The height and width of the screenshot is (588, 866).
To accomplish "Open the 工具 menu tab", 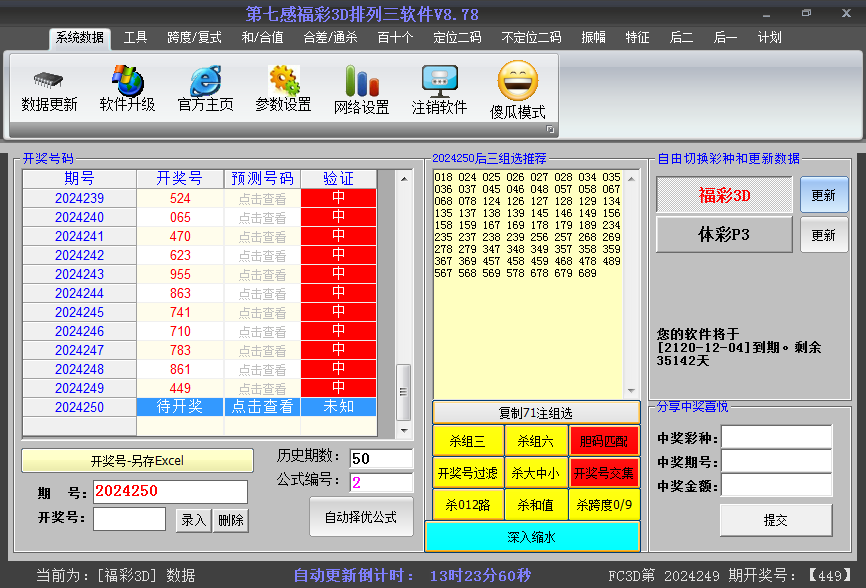I will 135,38.
